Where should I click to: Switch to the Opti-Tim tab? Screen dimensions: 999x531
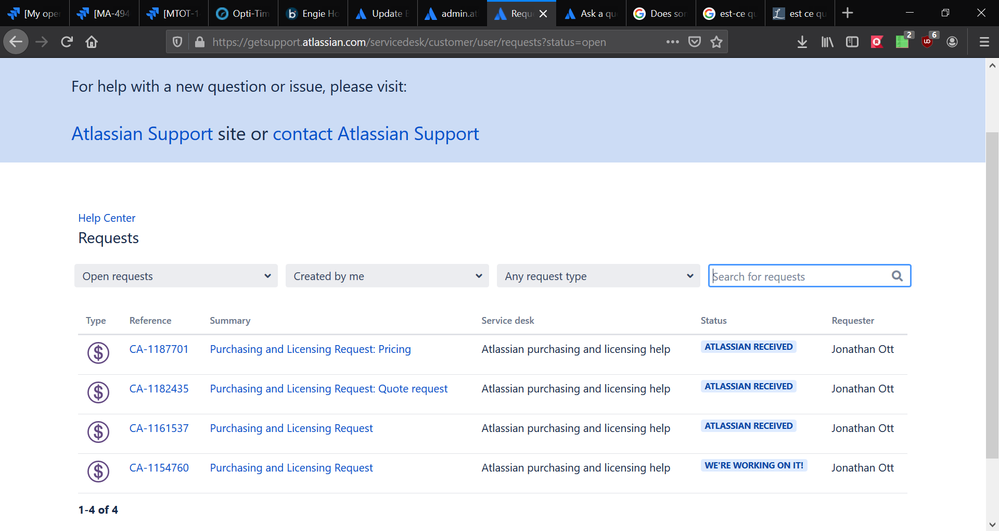(x=243, y=13)
